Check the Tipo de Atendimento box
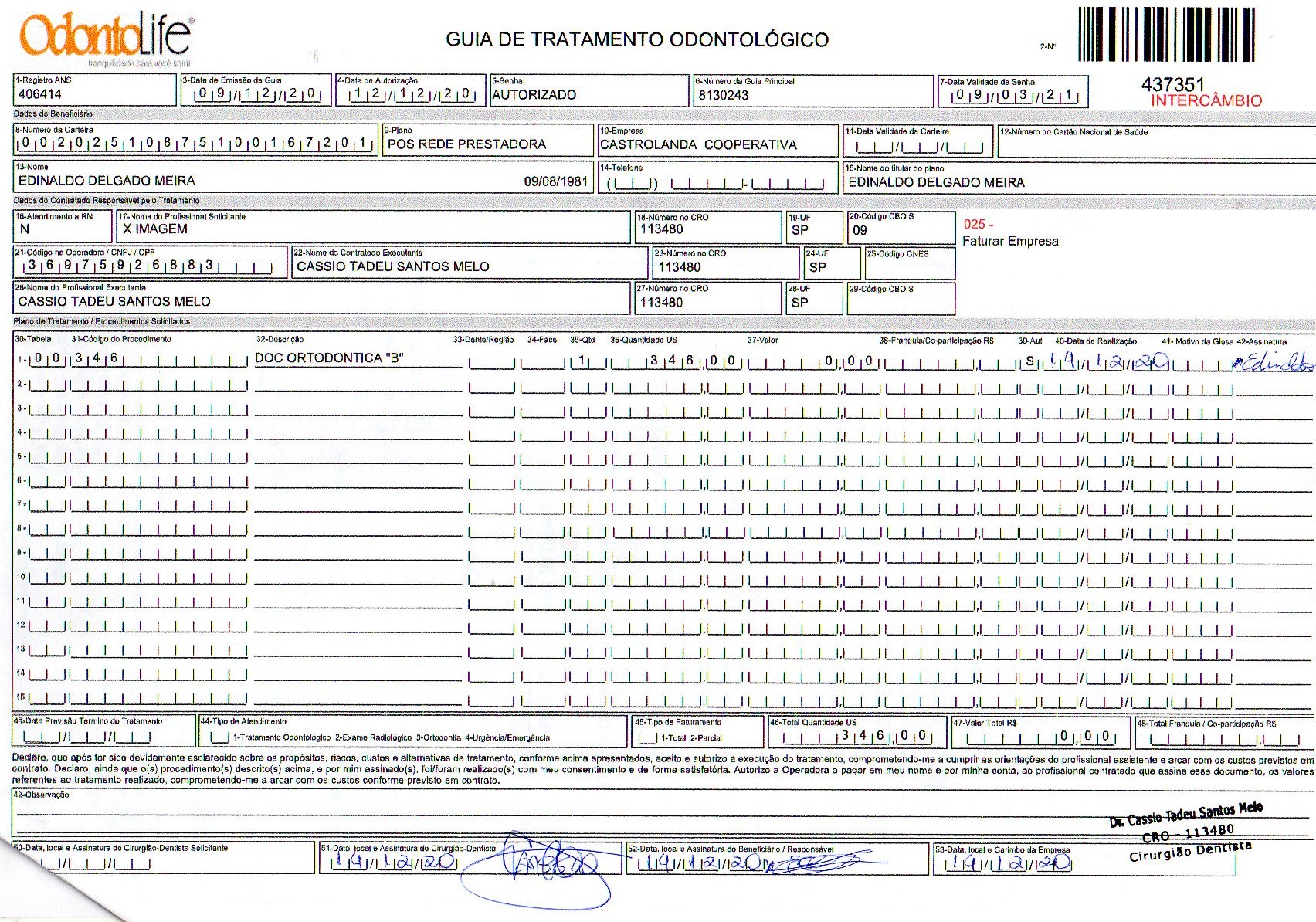Image resolution: width=1316 pixels, height=922 pixels. (x=219, y=737)
